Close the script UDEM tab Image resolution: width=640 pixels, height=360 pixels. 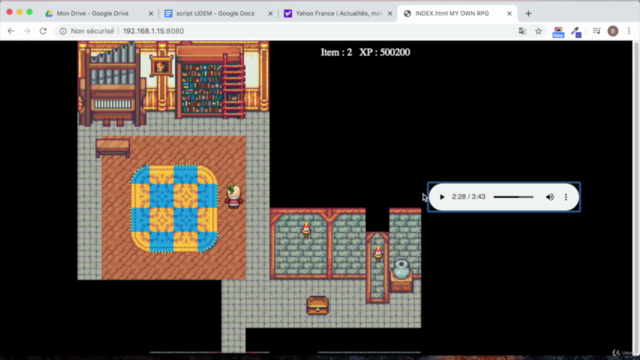pyautogui.click(x=270, y=13)
